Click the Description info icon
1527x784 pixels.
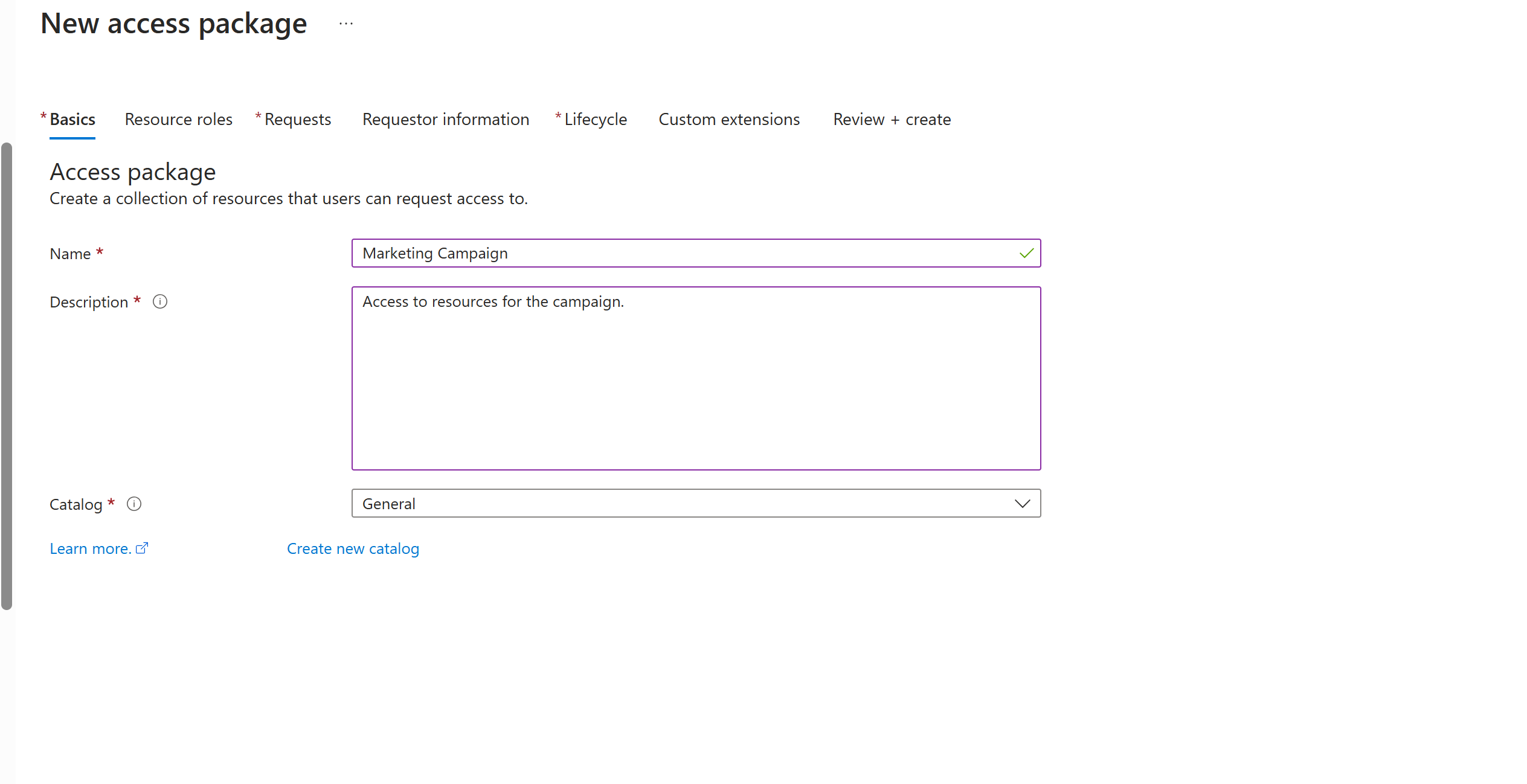[x=160, y=301]
